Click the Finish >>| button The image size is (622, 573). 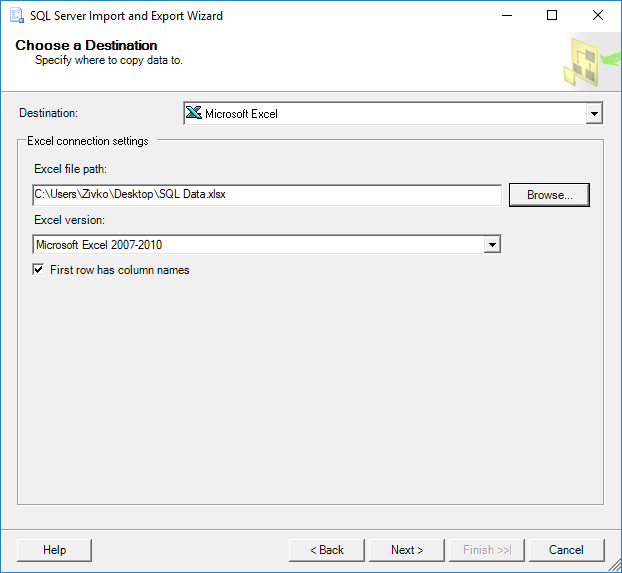(487, 550)
